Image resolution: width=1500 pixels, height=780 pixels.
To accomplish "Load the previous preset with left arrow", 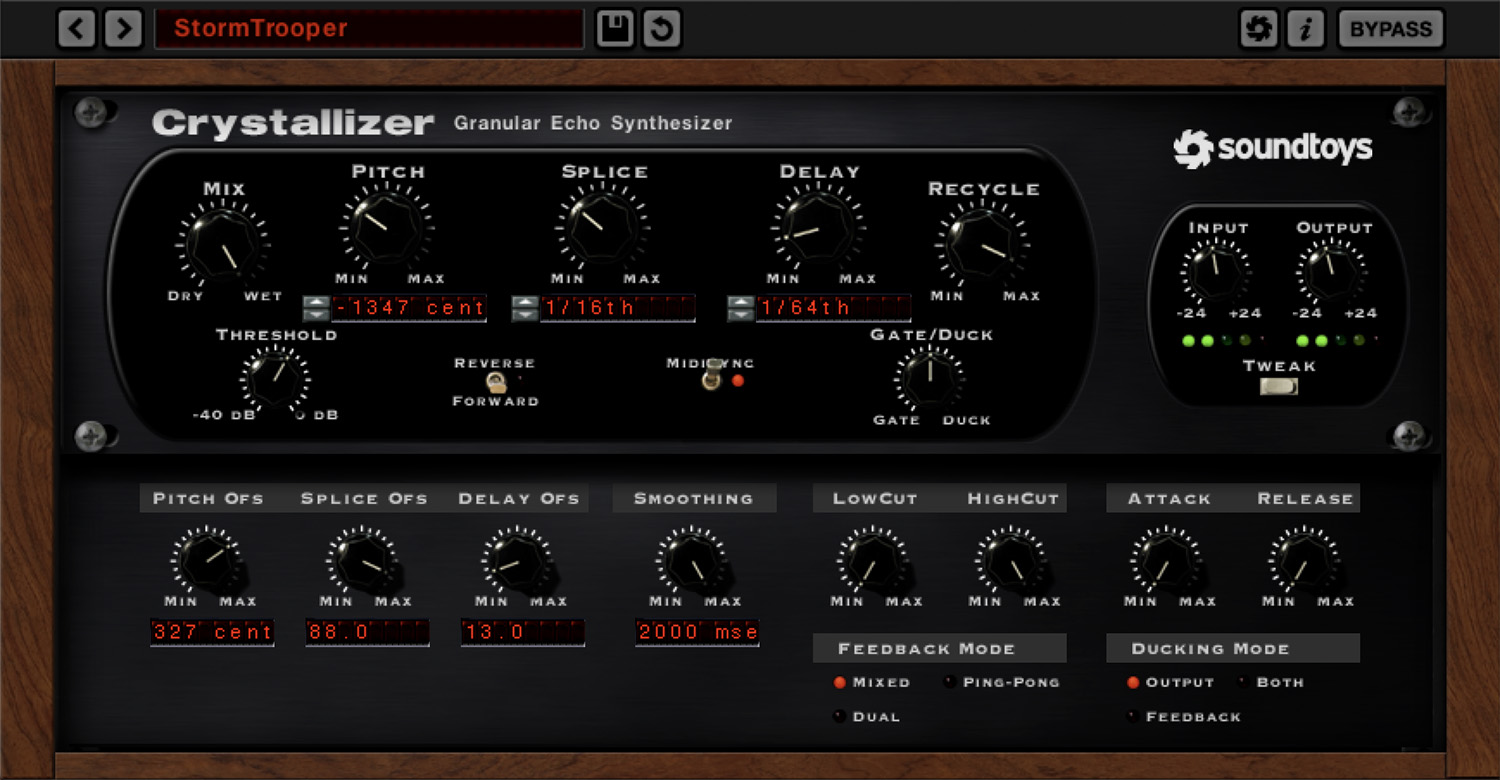I will tap(77, 28).
